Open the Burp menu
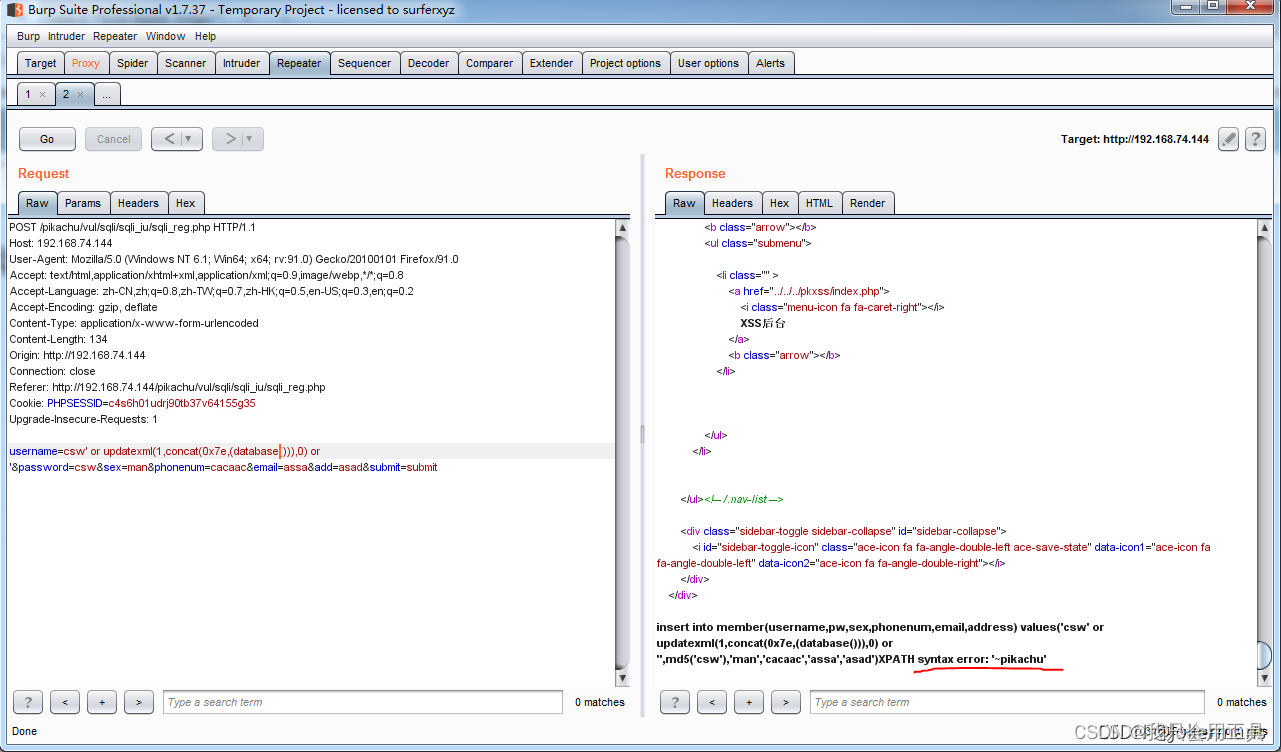 pyautogui.click(x=28, y=36)
